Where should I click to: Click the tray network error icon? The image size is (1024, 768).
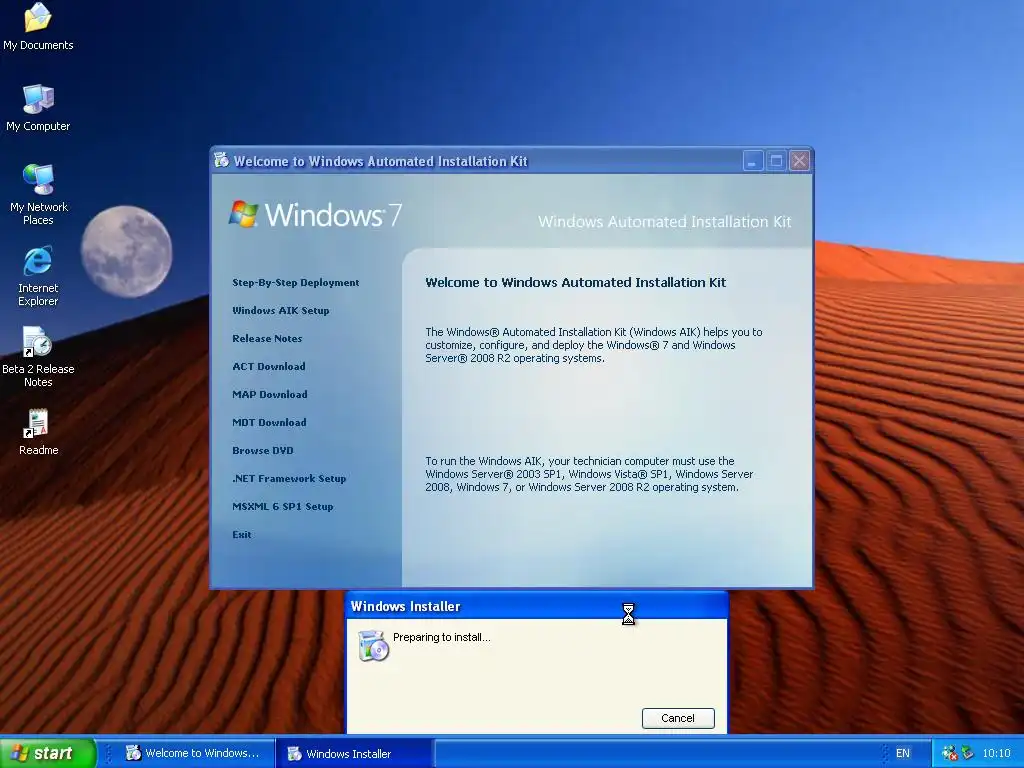(x=950, y=754)
